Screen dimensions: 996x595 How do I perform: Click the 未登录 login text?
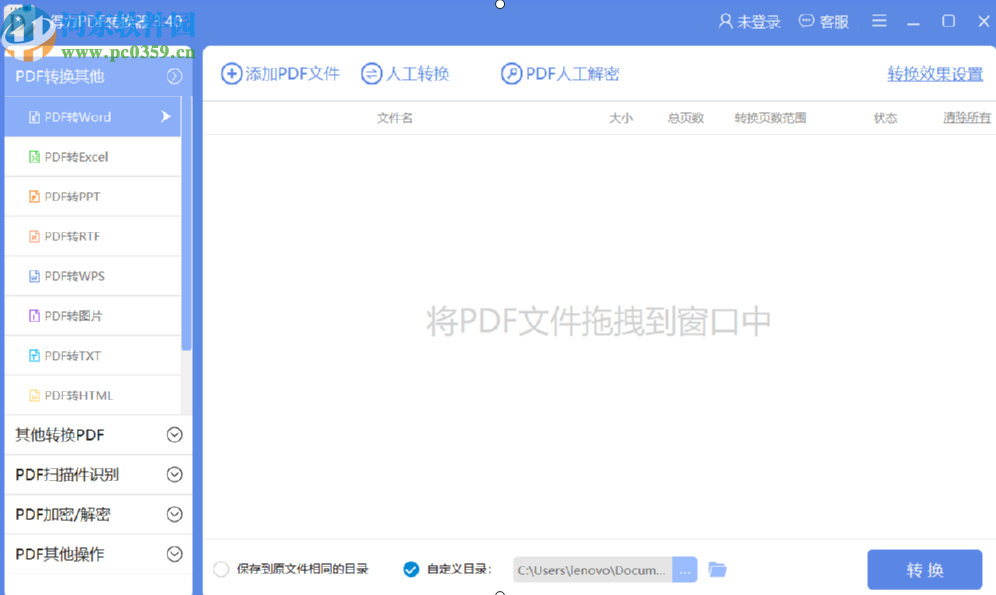click(758, 22)
